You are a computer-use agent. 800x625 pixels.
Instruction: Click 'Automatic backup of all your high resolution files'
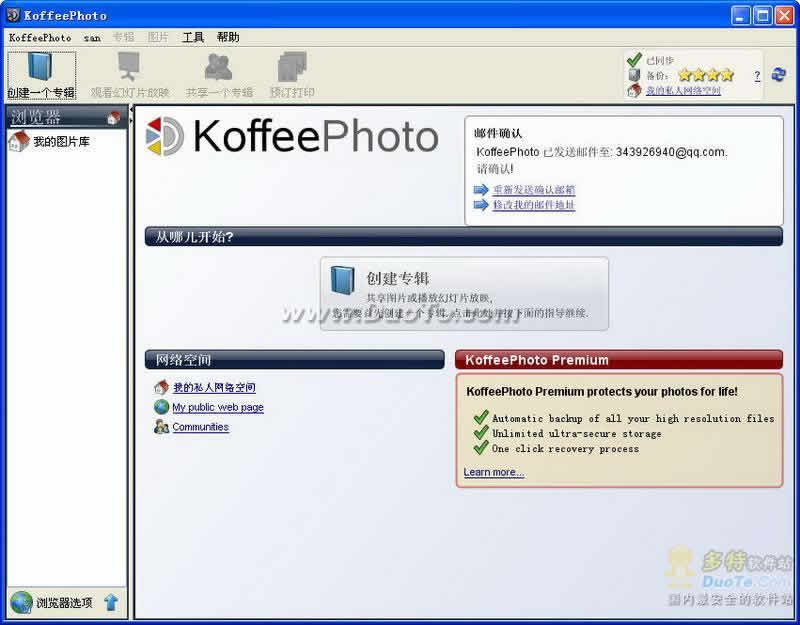633,418
